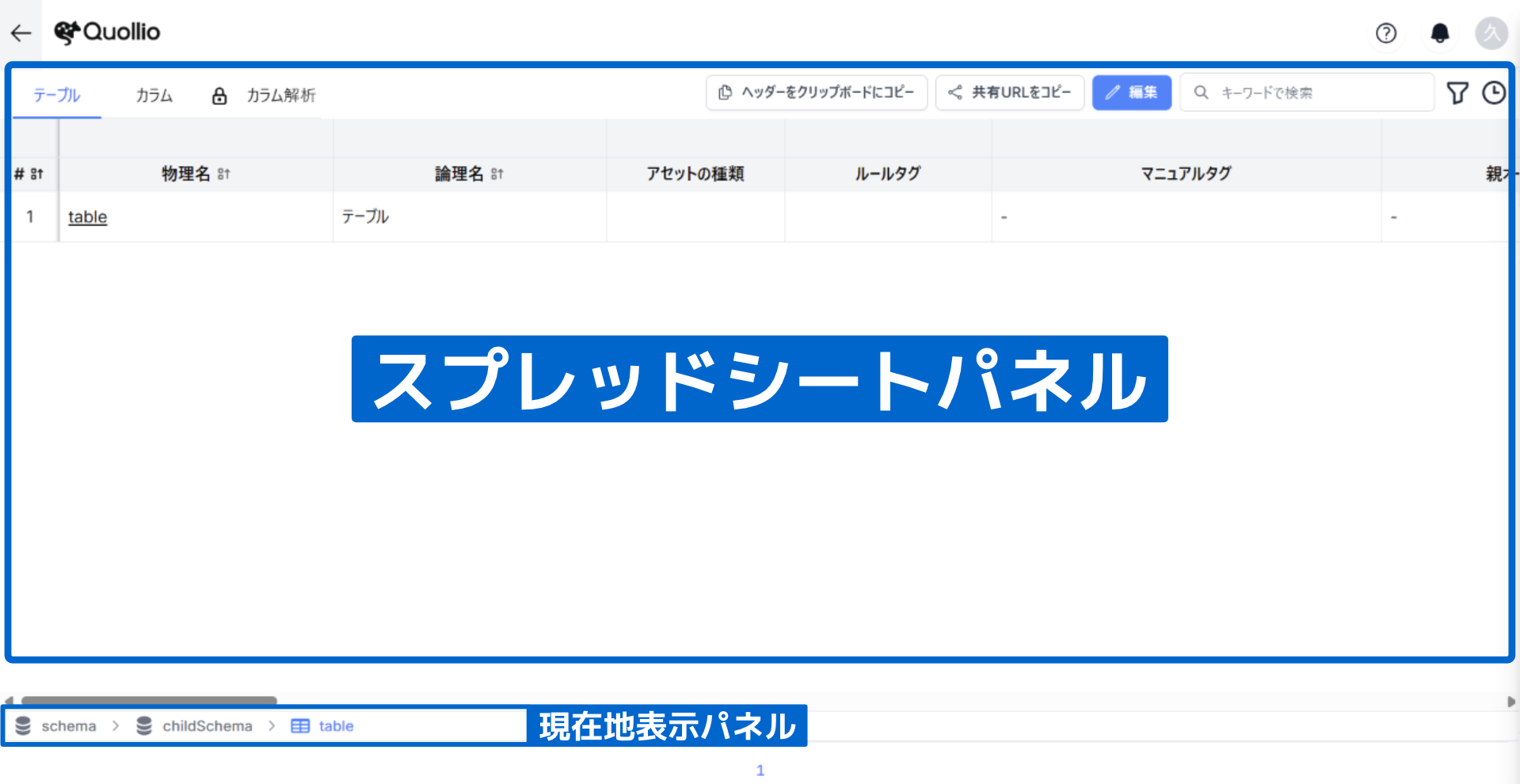Click the search magnifier icon

1202,93
